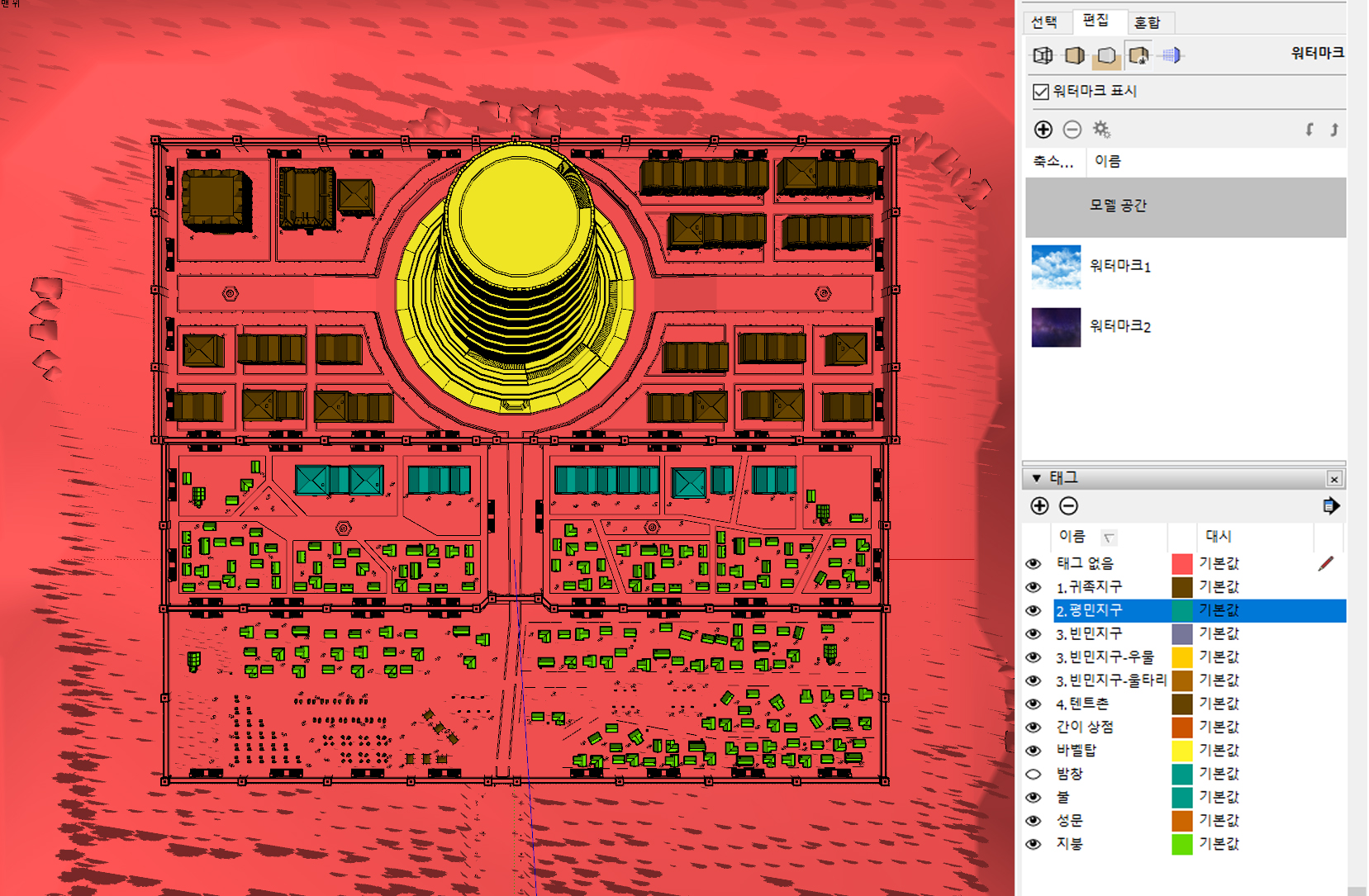Open the Edge settings style icon
Image resolution: width=1369 pixels, height=896 pixels.
tap(1043, 55)
